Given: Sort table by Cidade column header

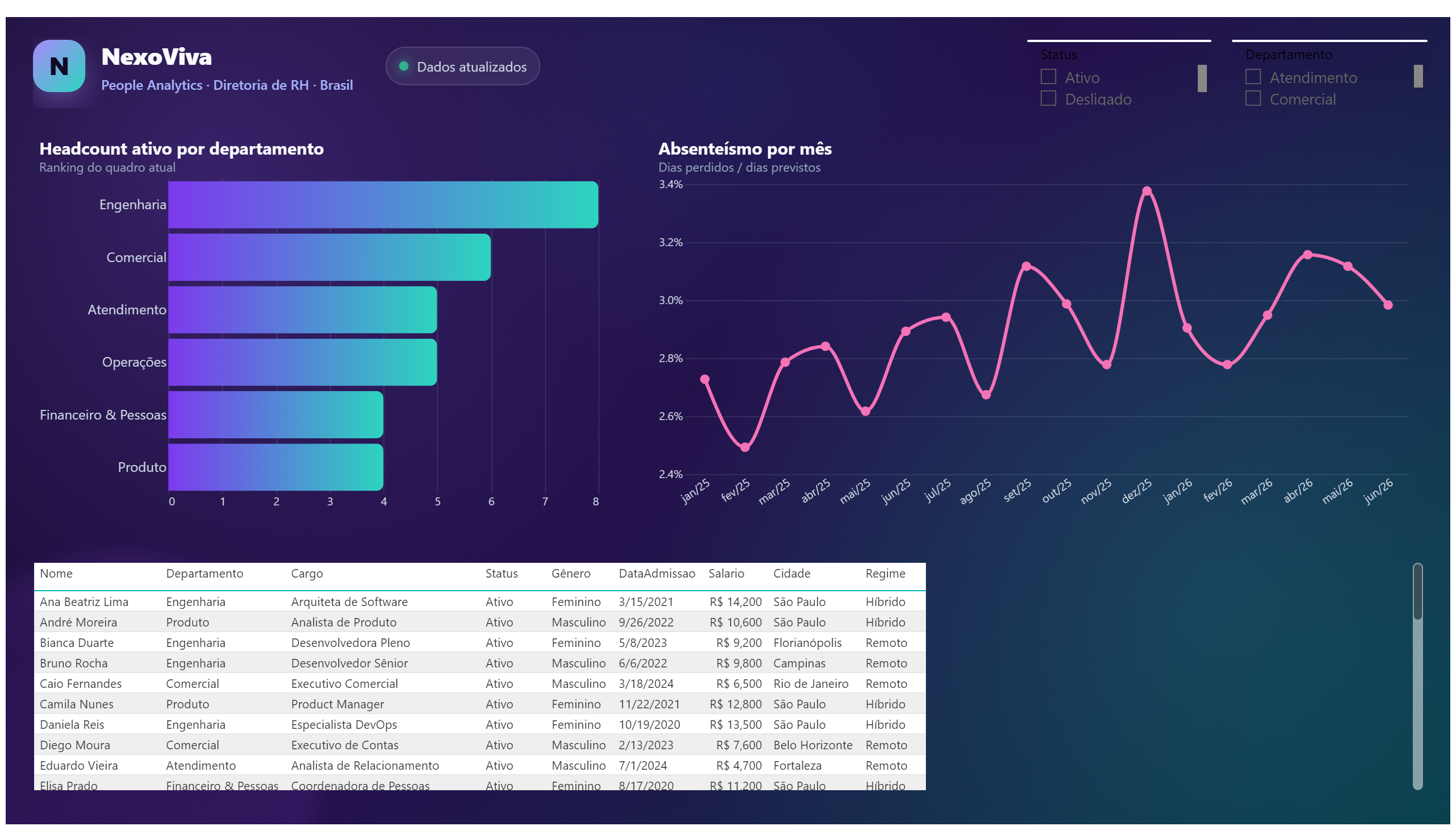Looking at the screenshot, I should pyautogui.click(x=792, y=574).
